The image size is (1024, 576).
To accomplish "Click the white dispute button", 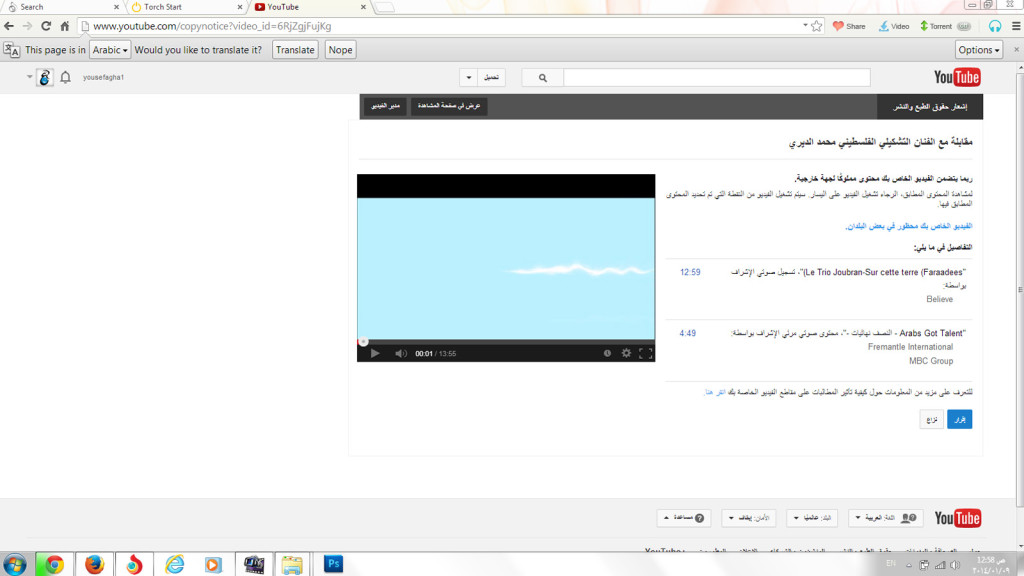I will [931, 419].
